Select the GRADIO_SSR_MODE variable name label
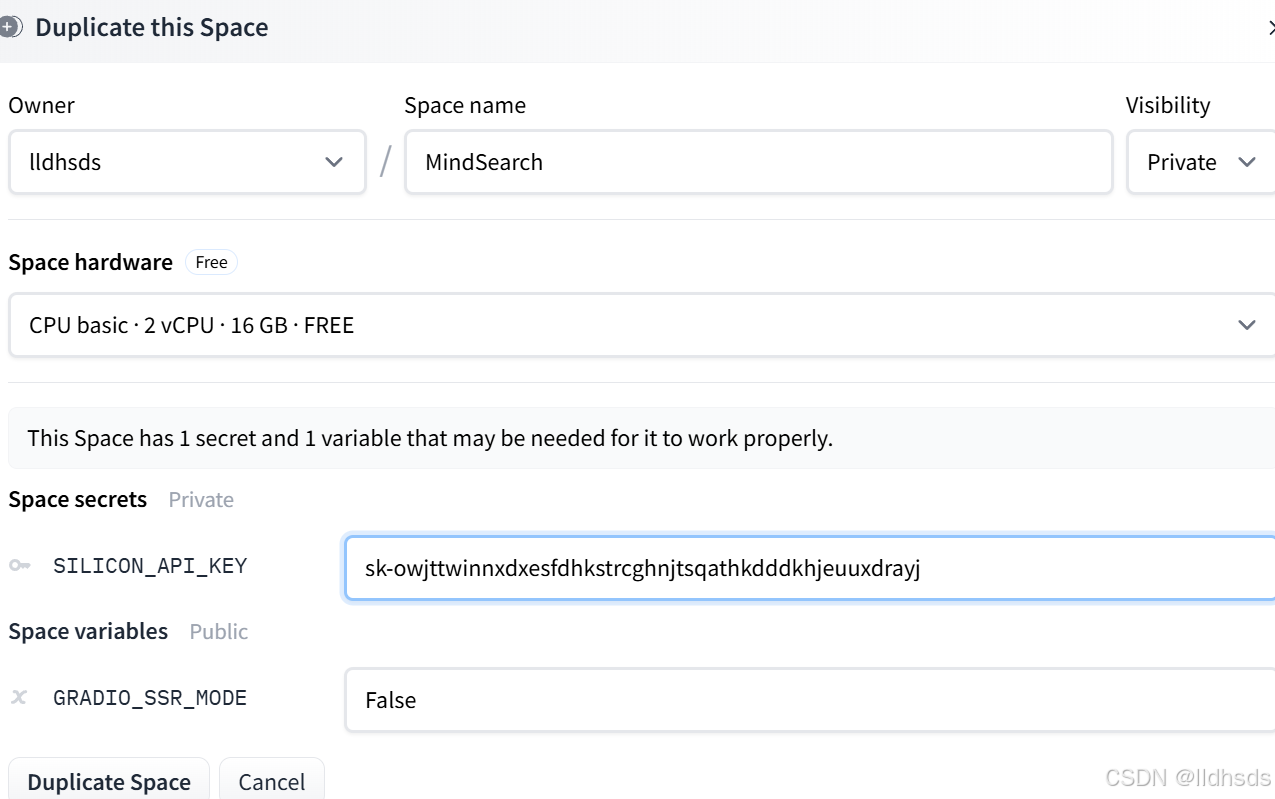 (x=150, y=698)
